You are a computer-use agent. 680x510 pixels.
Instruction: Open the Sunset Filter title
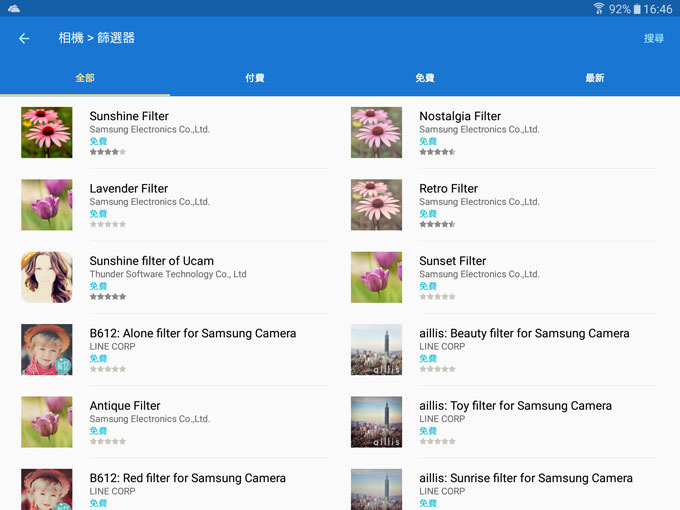pos(452,261)
